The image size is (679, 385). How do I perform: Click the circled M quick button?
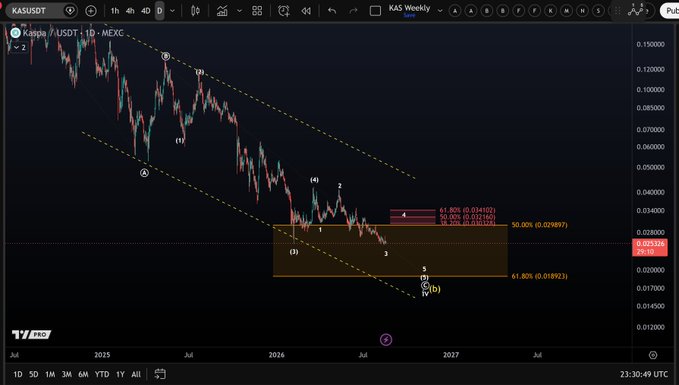[566, 11]
